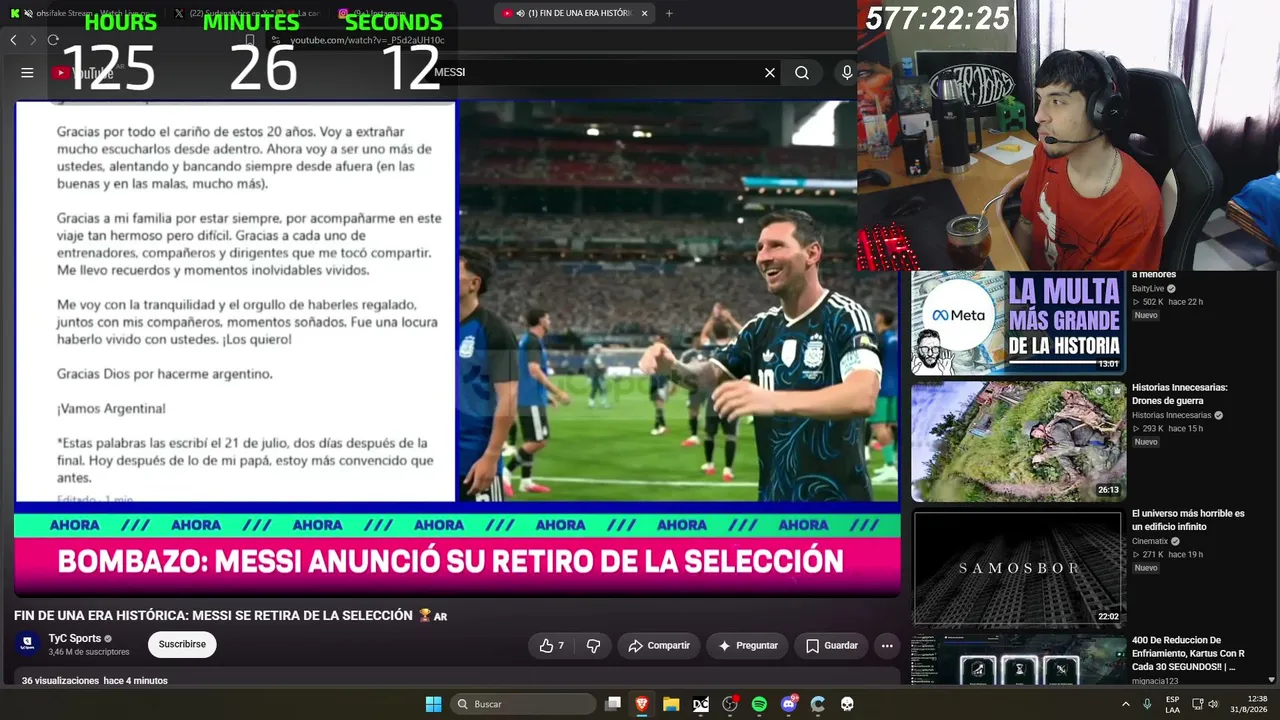Screen dimensions: 1280x720
Task: Open Brave browser from the taskbar
Action: (x=642, y=704)
